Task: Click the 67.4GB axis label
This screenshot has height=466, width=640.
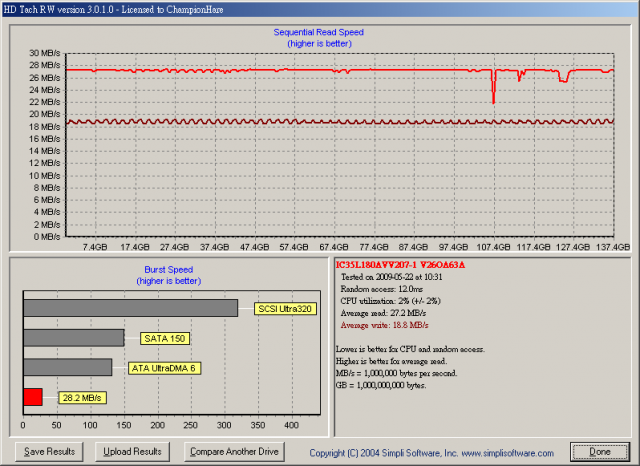Action: coord(334,247)
